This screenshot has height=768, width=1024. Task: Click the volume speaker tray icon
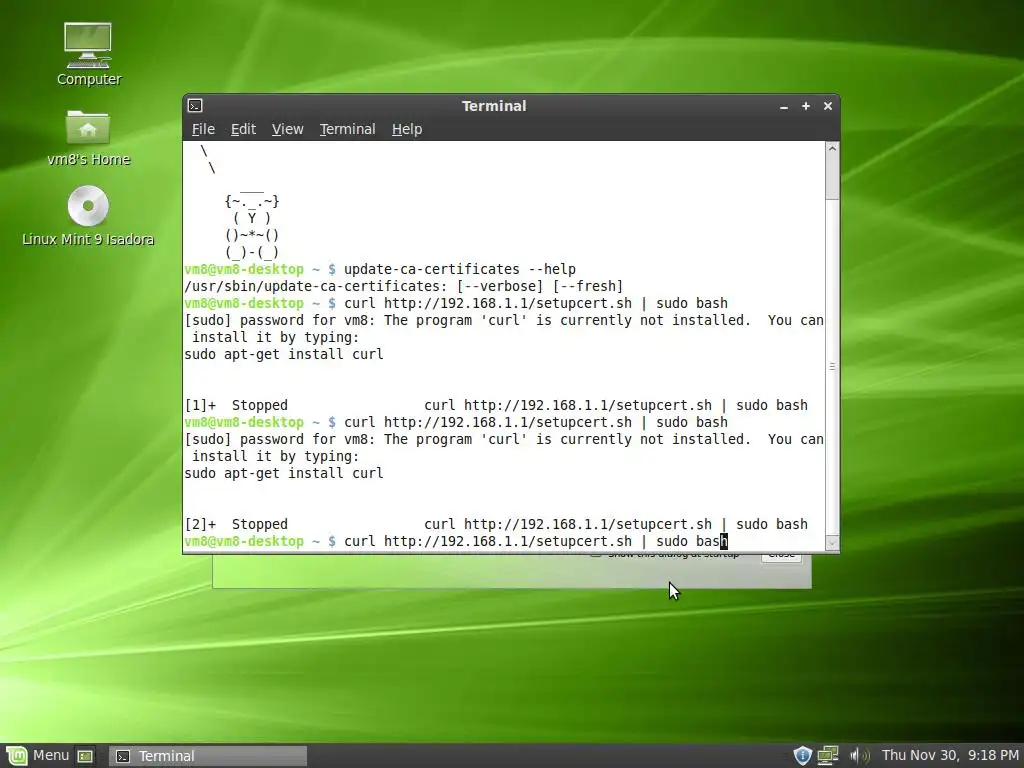coord(858,756)
